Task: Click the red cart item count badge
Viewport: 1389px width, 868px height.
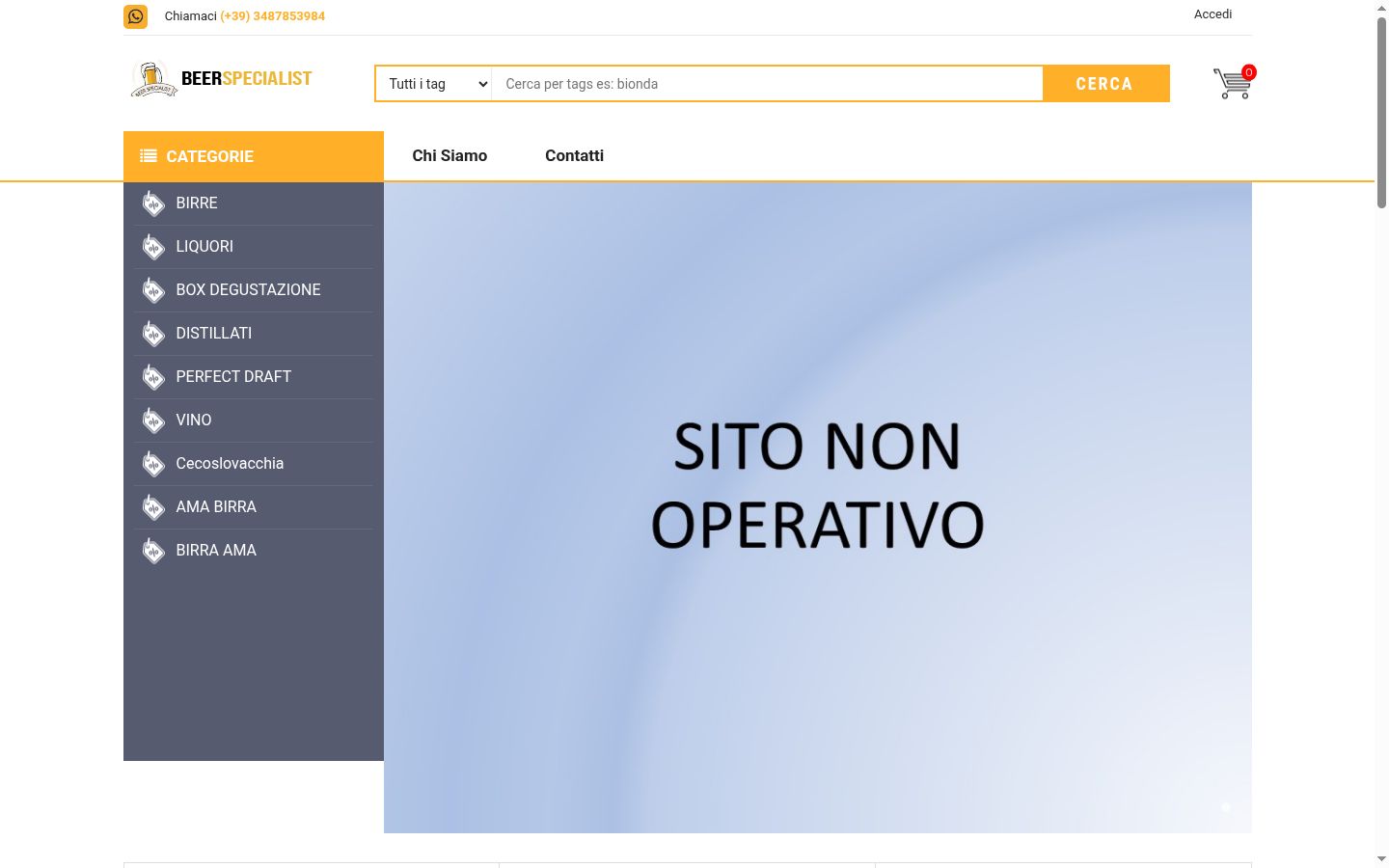Action: tap(1248, 72)
